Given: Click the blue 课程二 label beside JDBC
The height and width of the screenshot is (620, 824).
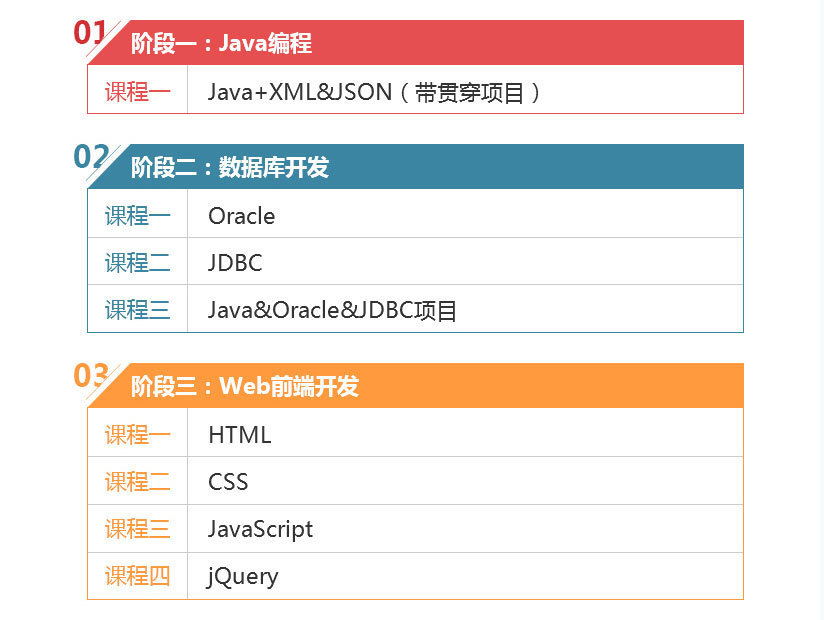Looking at the screenshot, I should tap(138, 263).
